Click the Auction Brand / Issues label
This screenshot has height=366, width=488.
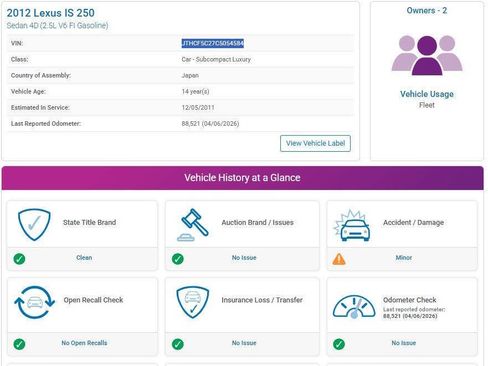(x=258, y=222)
